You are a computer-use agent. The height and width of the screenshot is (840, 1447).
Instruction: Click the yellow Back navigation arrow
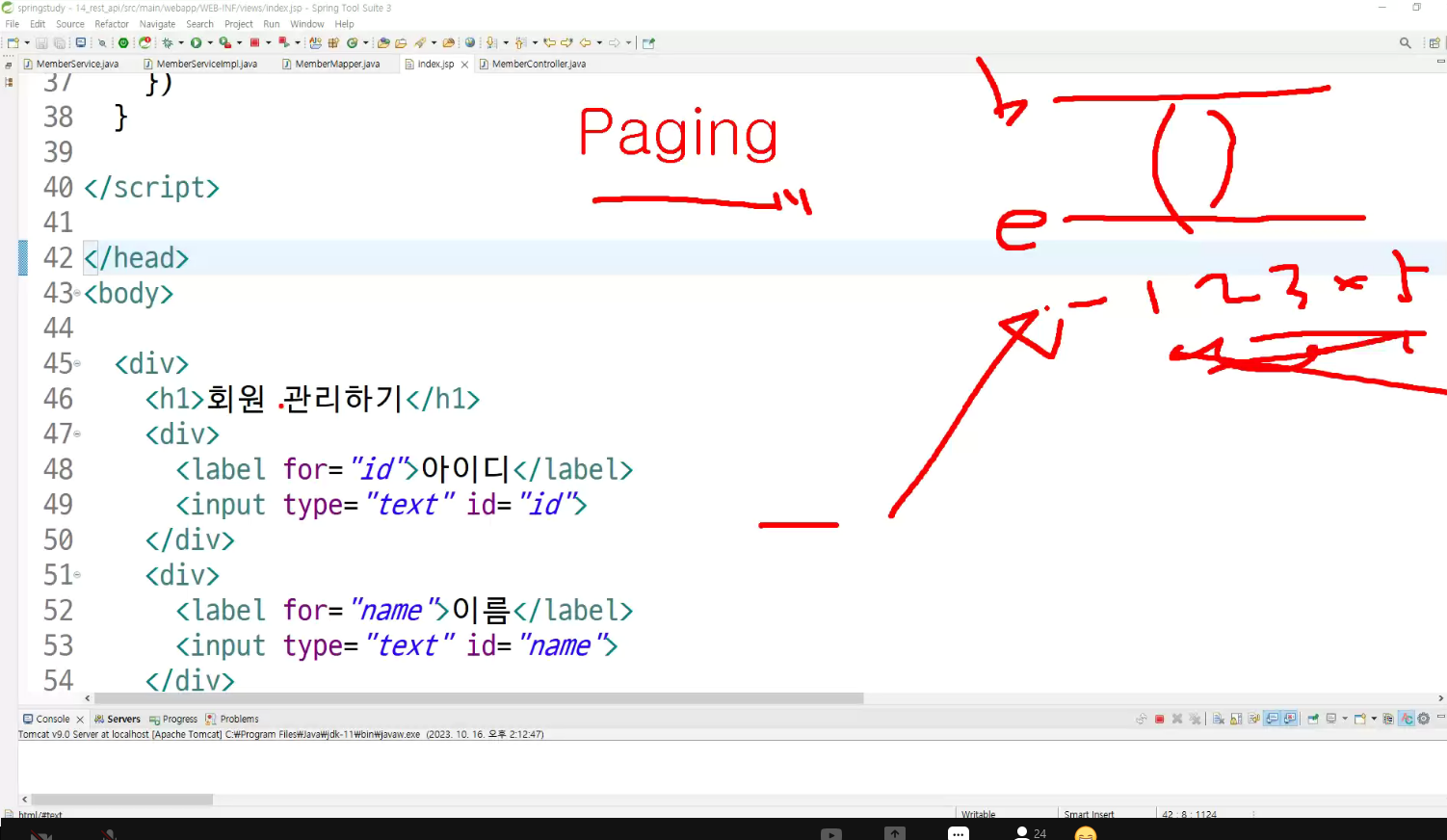coord(585,42)
